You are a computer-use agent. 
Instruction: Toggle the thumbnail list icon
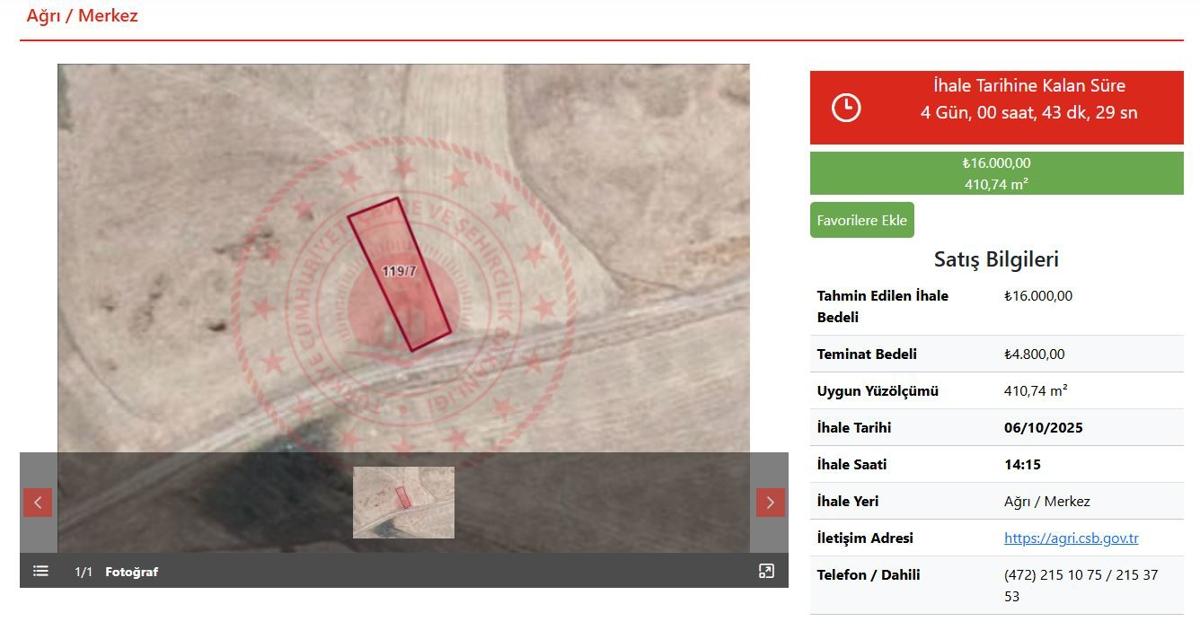[40, 571]
